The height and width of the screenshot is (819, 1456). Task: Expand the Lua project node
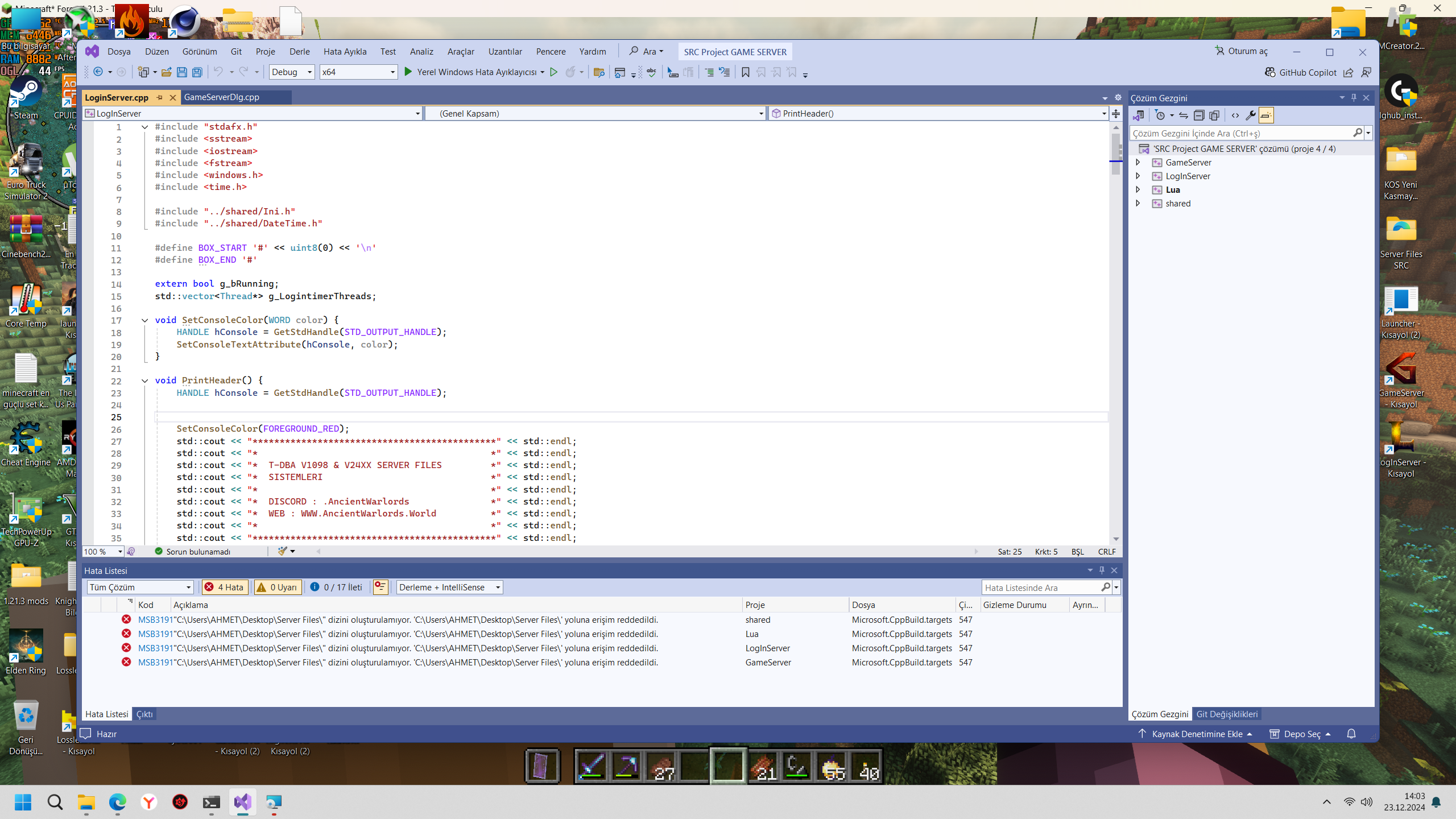click(1138, 189)
